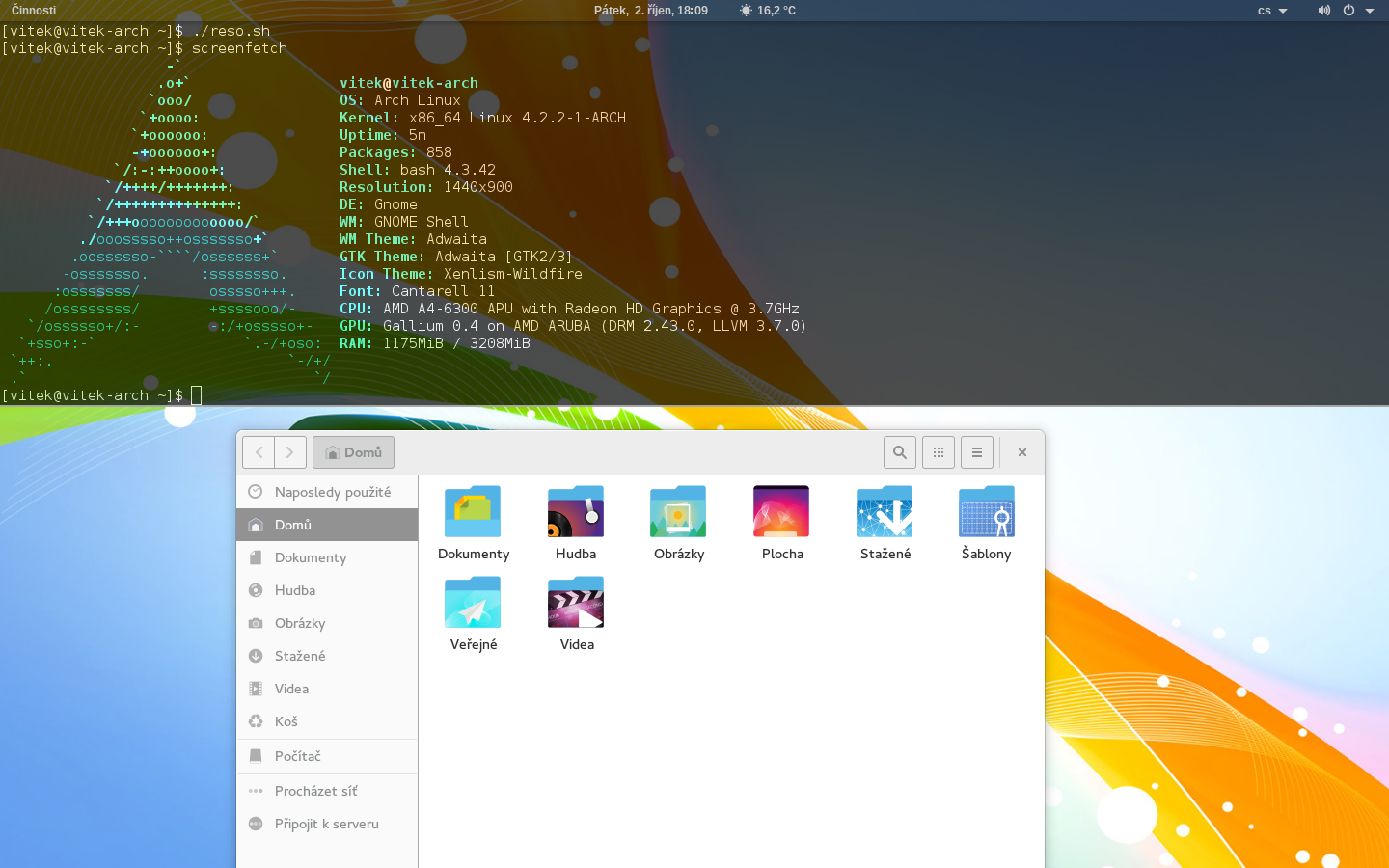Open the hamburger menu in Files
This screenshot has width=1389, height=868.
tap(977, 452)
